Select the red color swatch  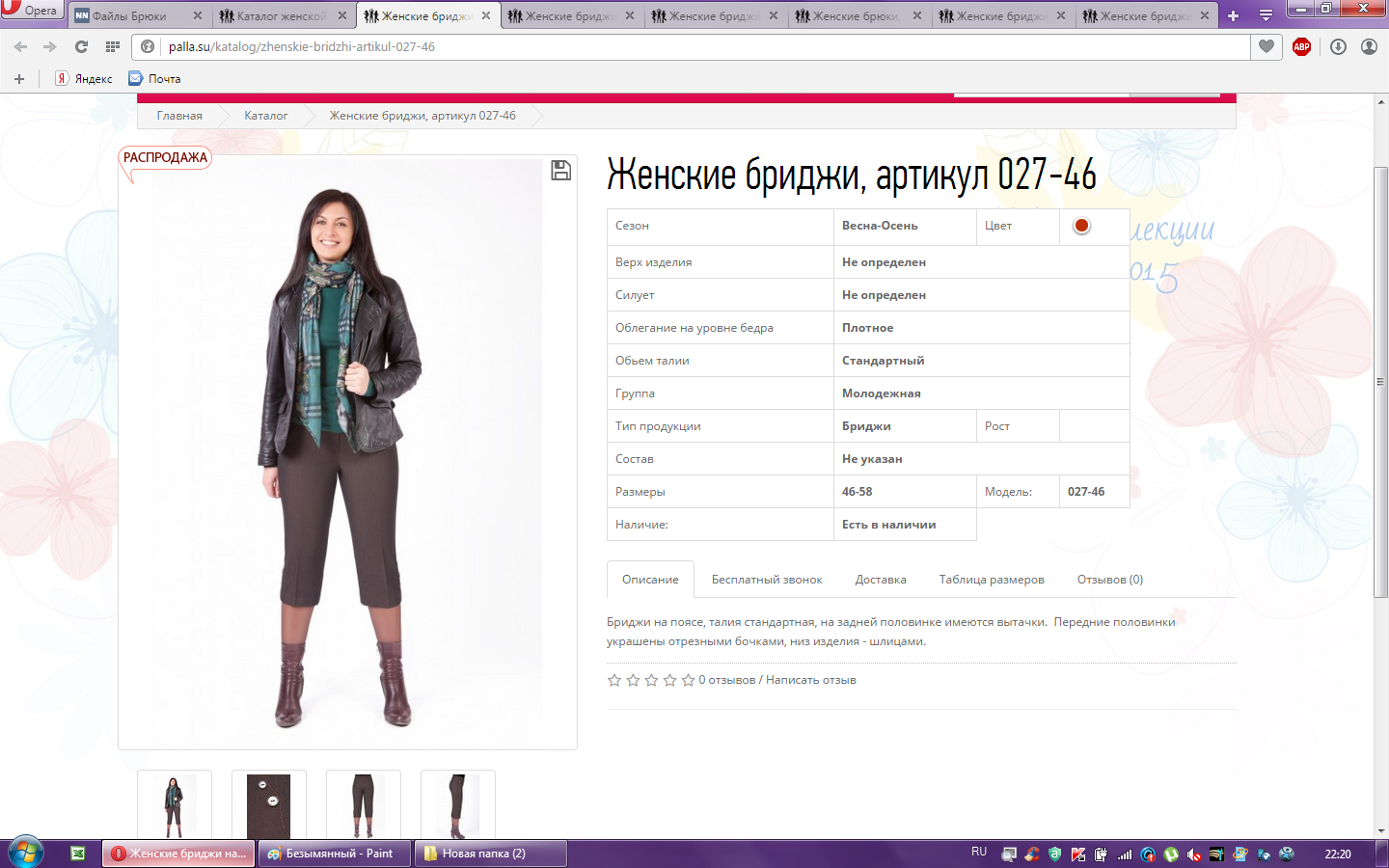(x=1081, y=226)
